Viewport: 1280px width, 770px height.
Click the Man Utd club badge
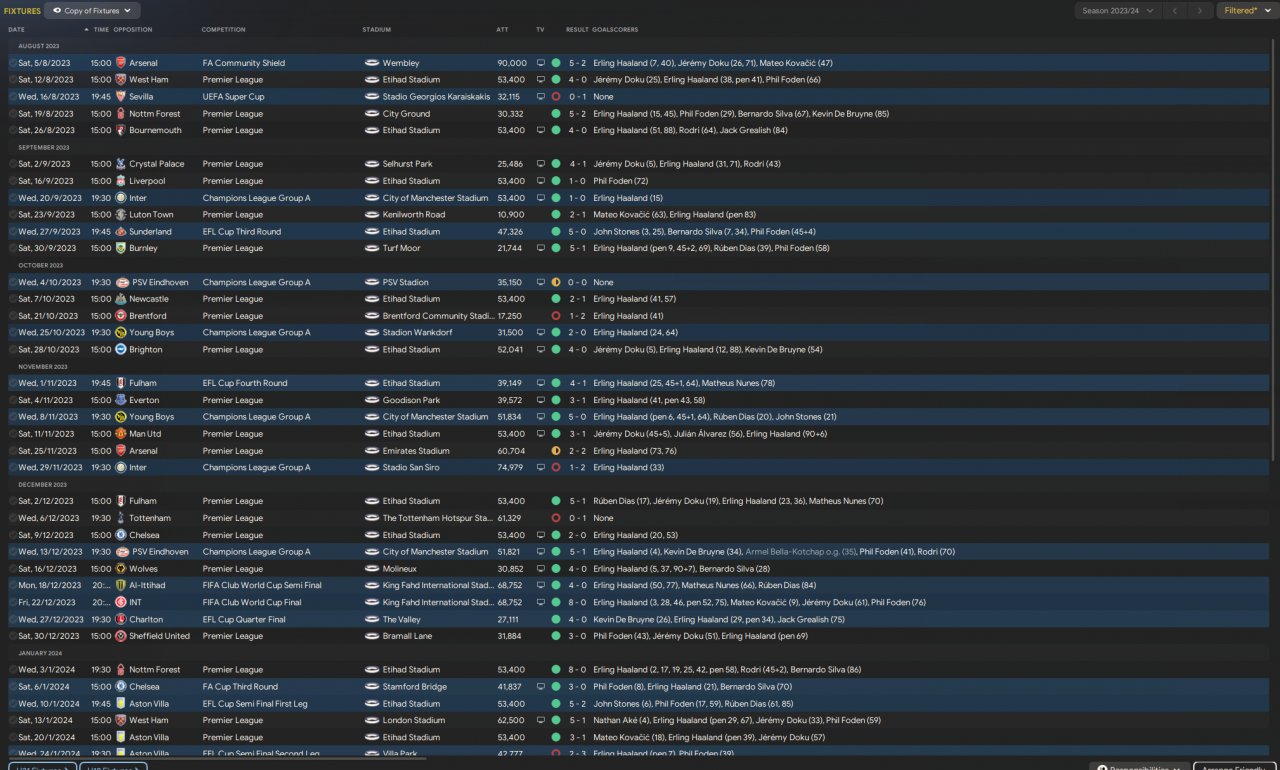[x=121, y=434]
